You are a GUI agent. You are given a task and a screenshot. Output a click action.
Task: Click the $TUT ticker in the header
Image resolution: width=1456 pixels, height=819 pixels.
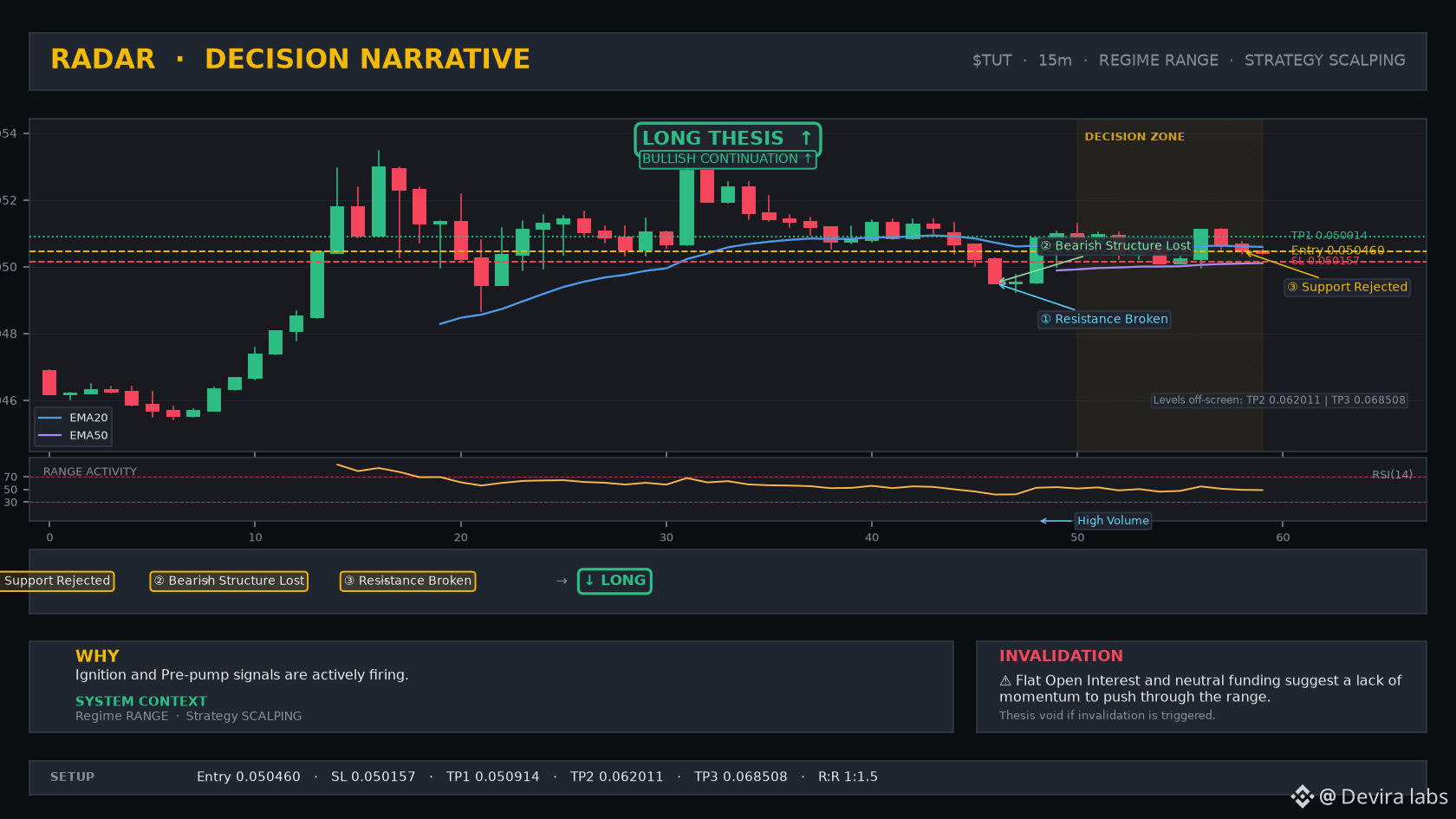coord(992,61)
